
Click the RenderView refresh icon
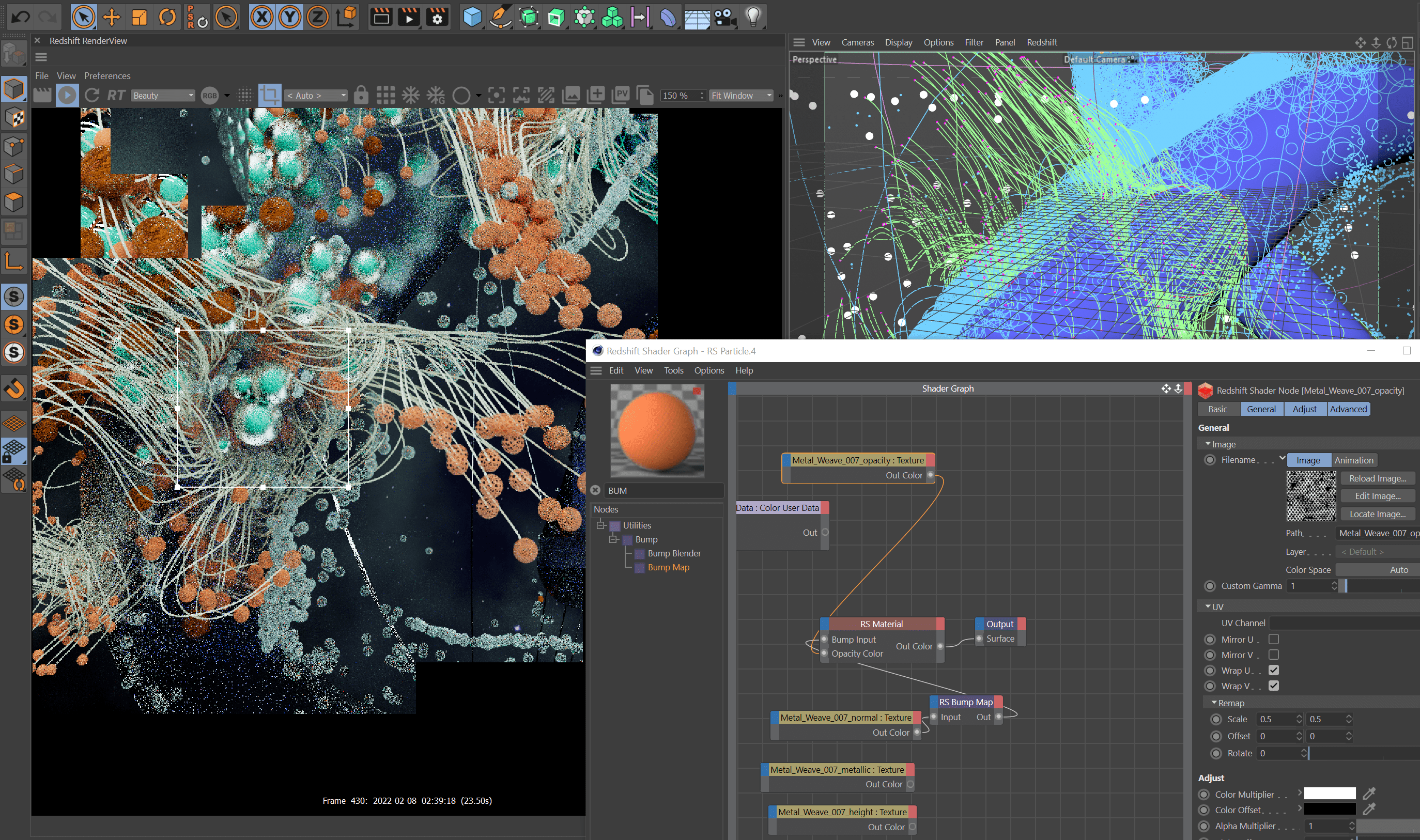[92, 95]
